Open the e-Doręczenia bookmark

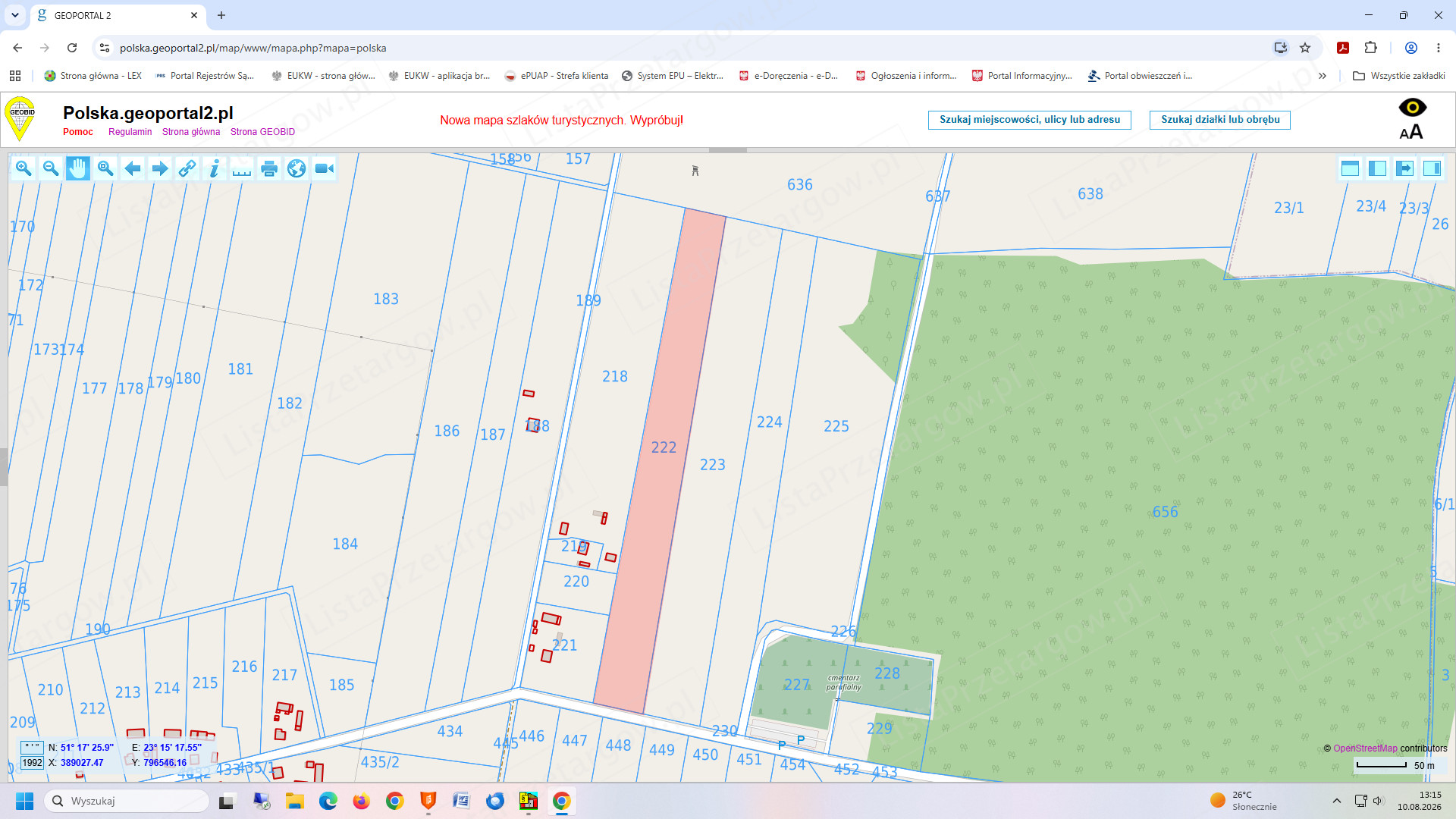pyautogui.click(x=789, y=76)
